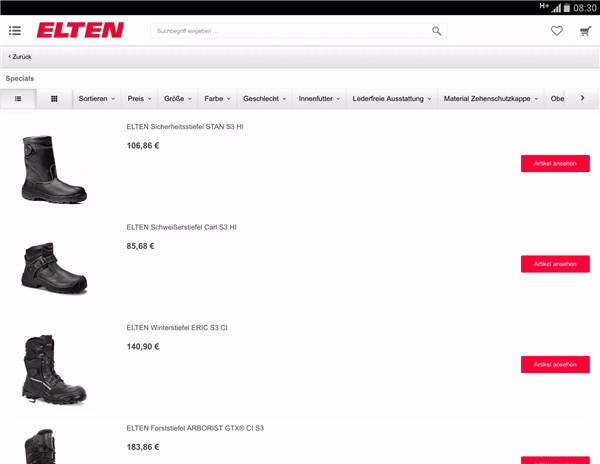This screenshot has height=464, width=600.
Task: Click the ELTEN logo
Action: 80,30
